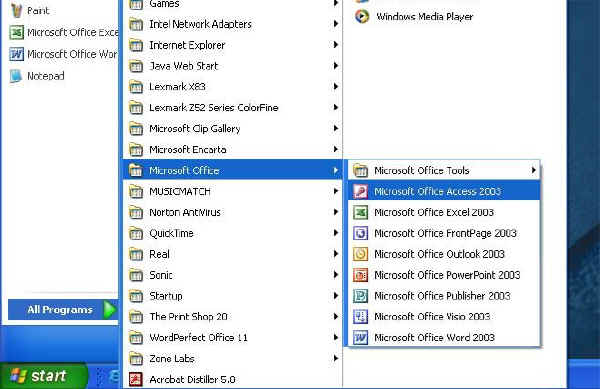The width and height of the screenshot is (600, 389).
Task: Click the FrontPage 2003 icon
Action: (360, 233)
